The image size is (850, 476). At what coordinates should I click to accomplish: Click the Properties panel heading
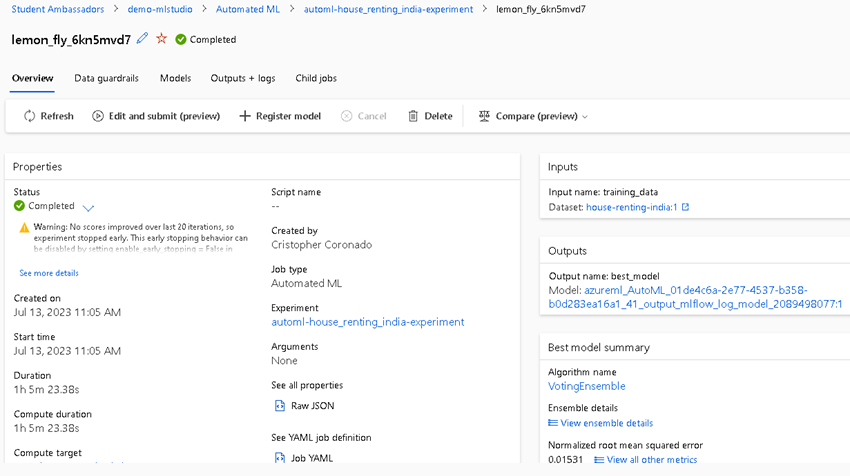(x=37, y=166)
